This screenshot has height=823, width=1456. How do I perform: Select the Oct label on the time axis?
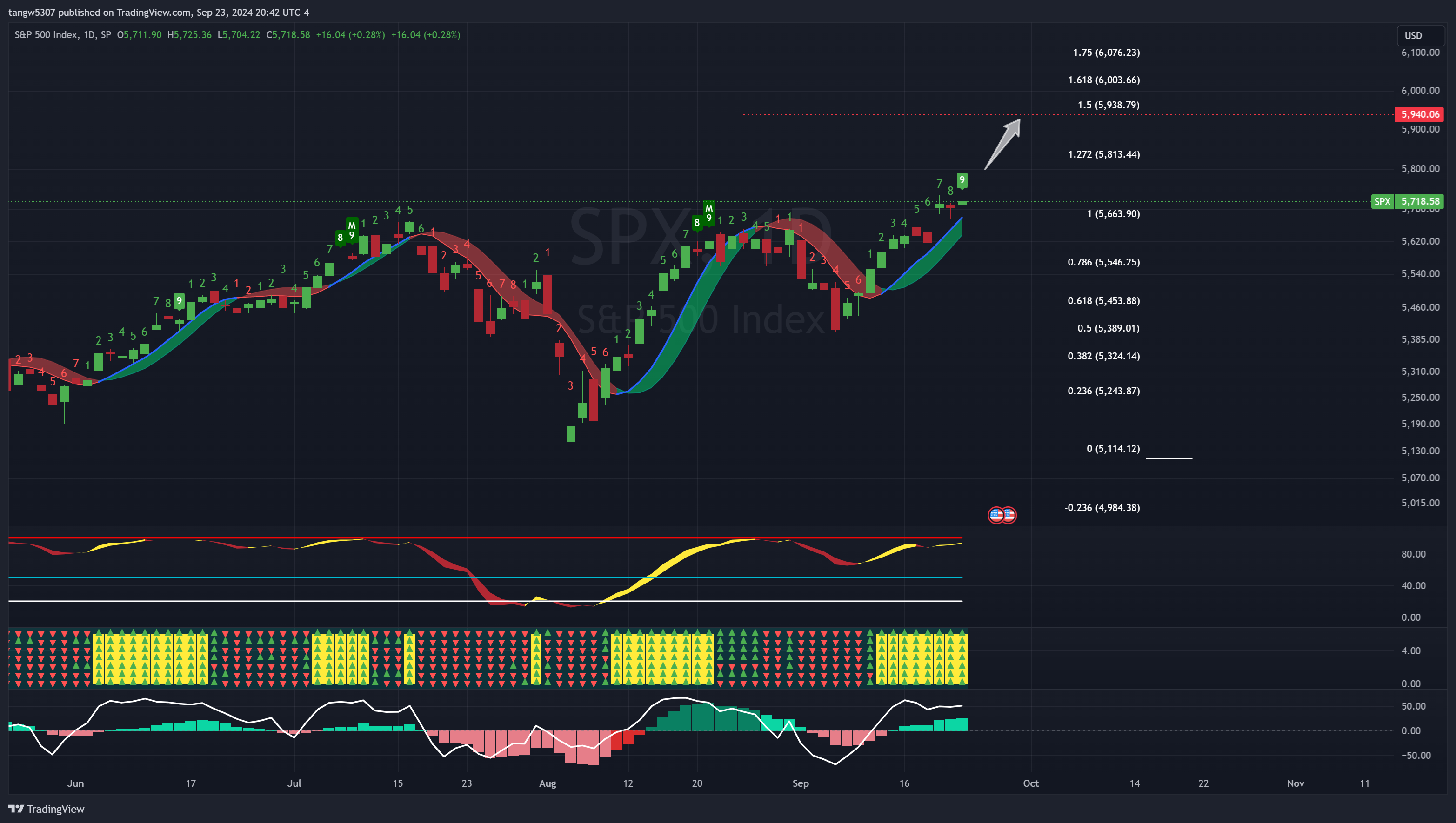click(x=1030, y=783)
